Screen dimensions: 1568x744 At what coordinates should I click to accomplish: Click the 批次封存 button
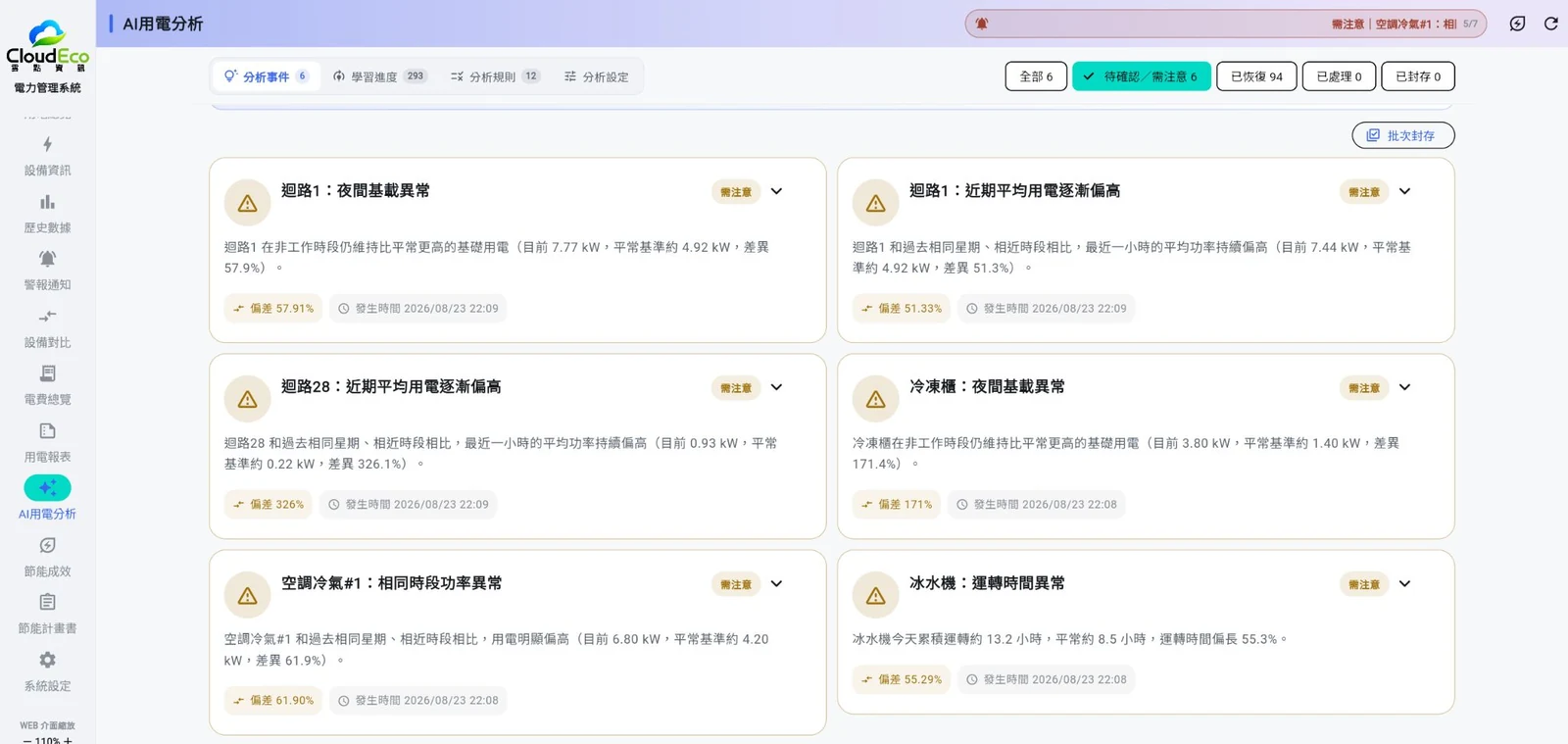1402,135
